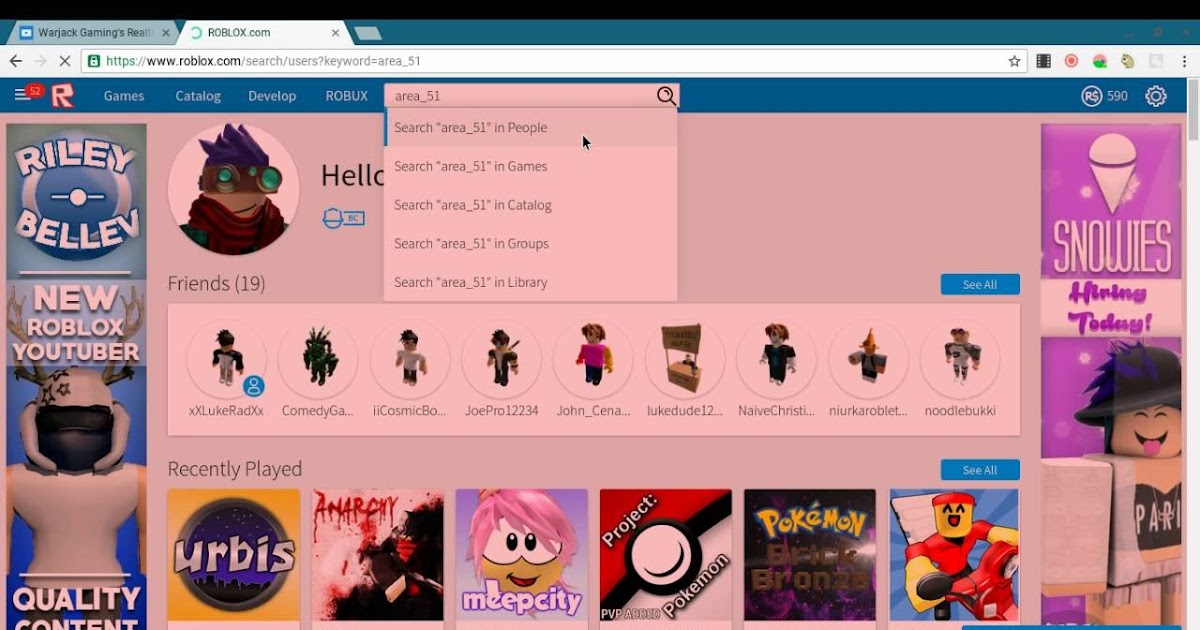Go back with the browser back arrow
The height and width of the screenshot is (630, 1200).
(15, 61)
